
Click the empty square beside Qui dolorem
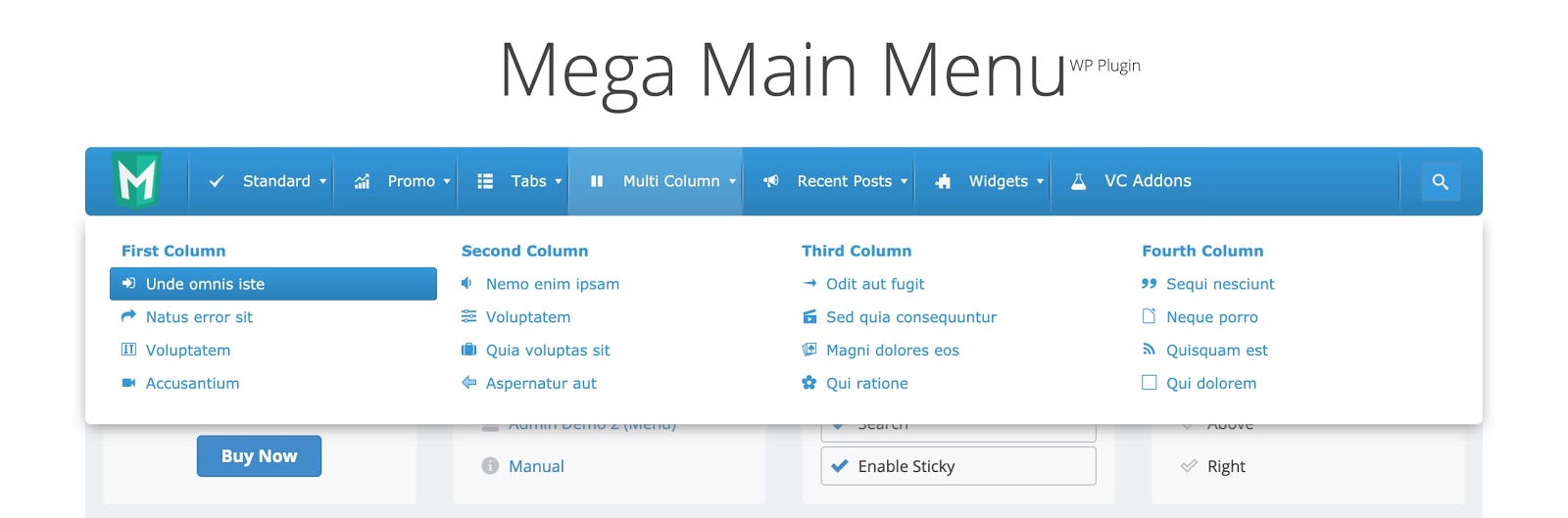[1149, 383]
